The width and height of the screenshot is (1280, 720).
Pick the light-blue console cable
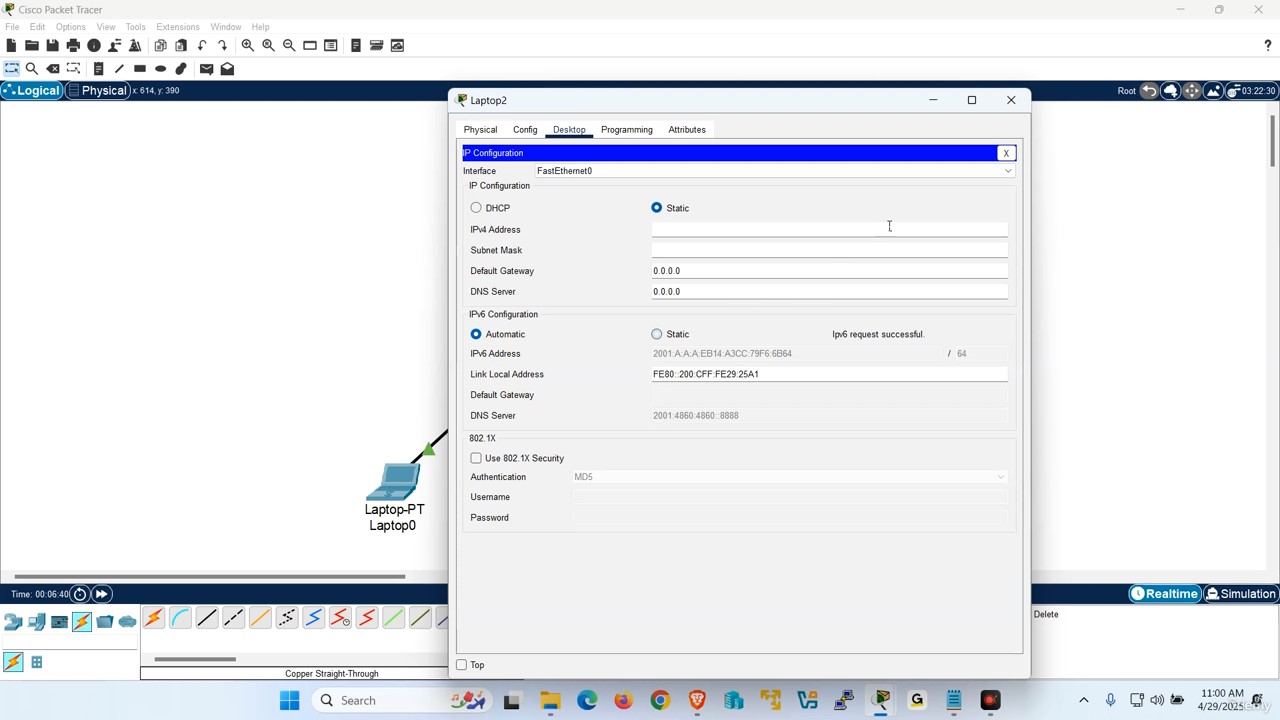pos(180,619)
